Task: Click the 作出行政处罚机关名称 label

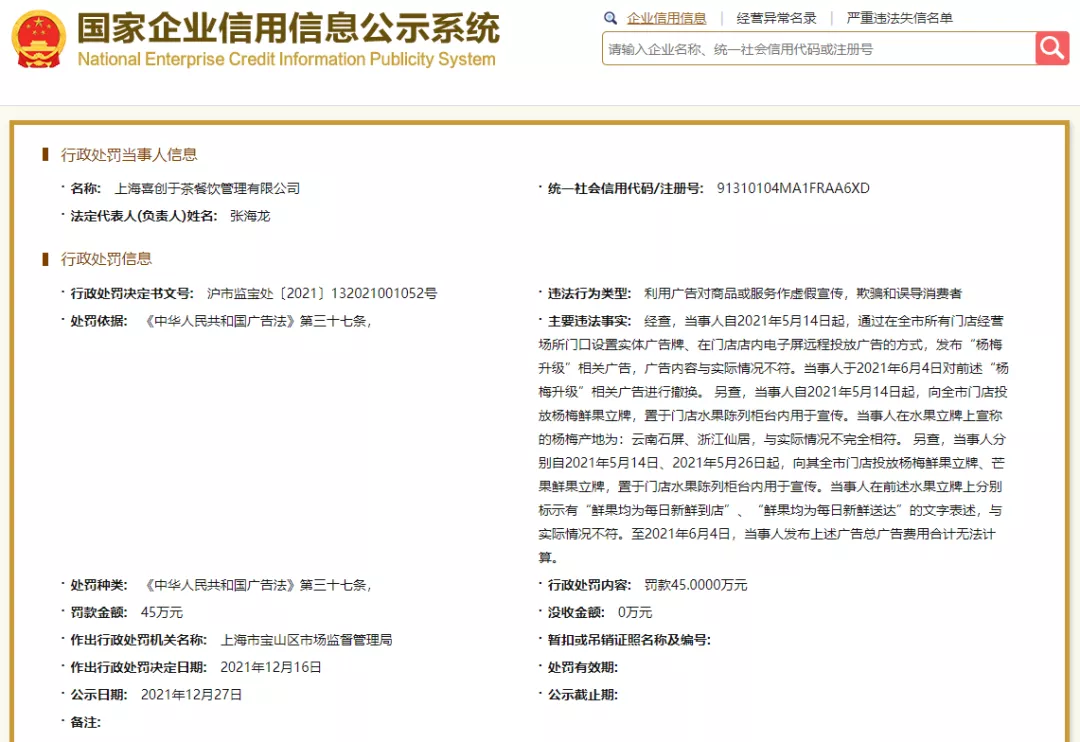Action: click(138, 640)
